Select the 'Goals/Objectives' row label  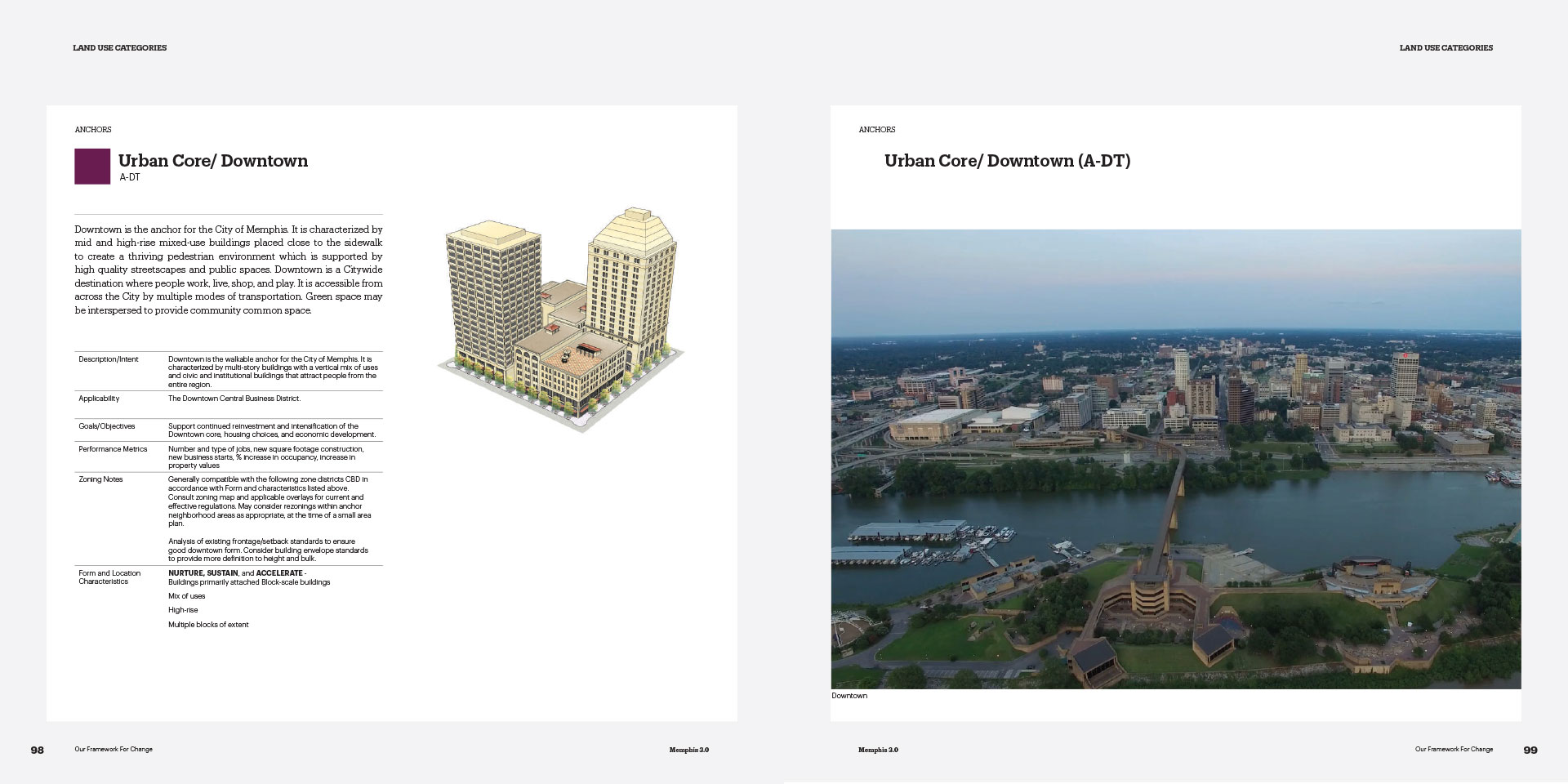107,426
